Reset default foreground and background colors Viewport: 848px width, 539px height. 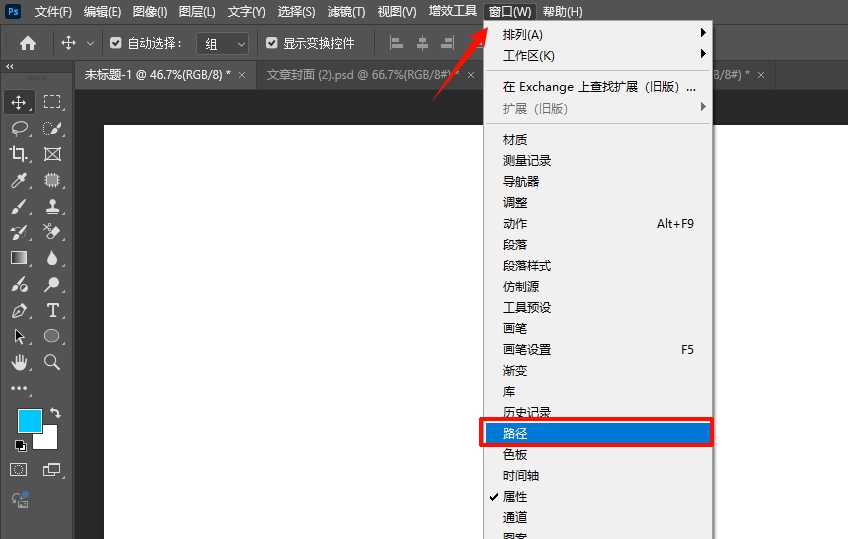coord(21,445)
